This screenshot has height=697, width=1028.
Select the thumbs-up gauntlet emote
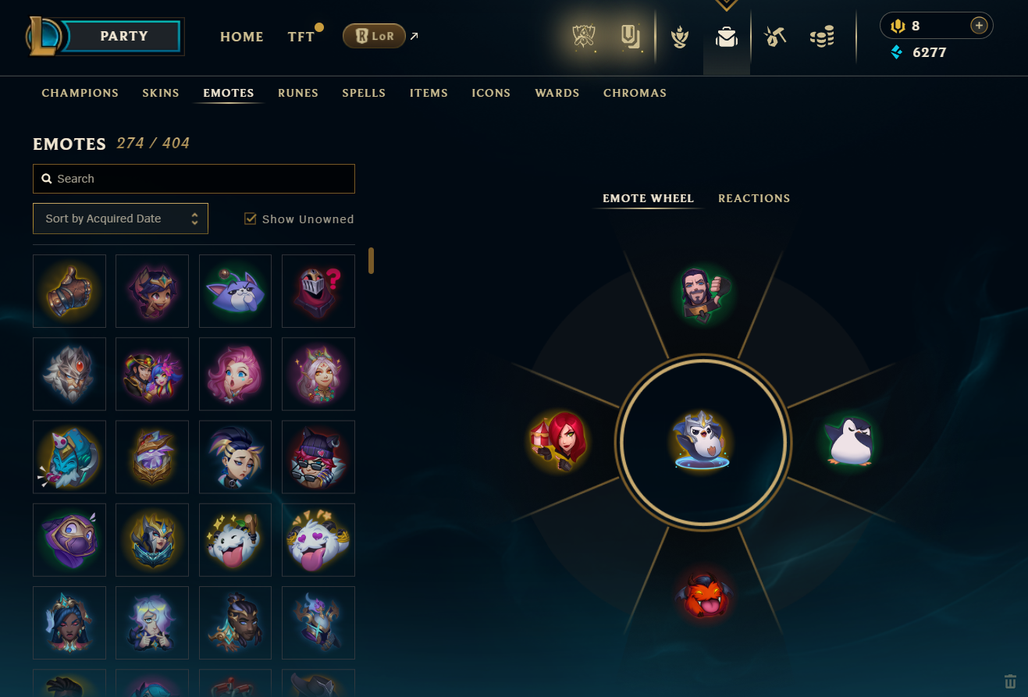(x=69, y=291)
